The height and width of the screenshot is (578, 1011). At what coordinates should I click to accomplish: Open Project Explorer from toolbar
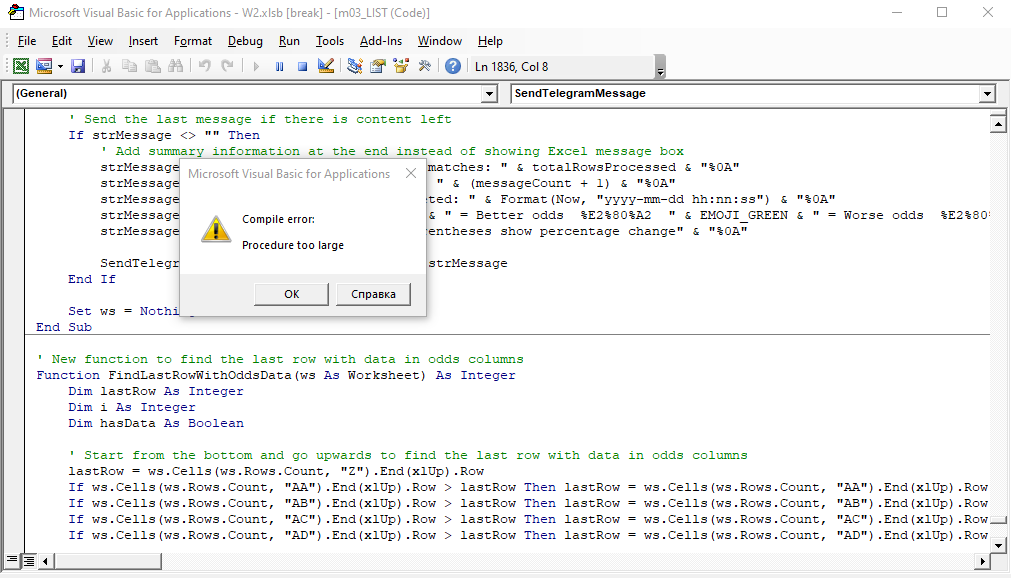[x=354, y=66]
